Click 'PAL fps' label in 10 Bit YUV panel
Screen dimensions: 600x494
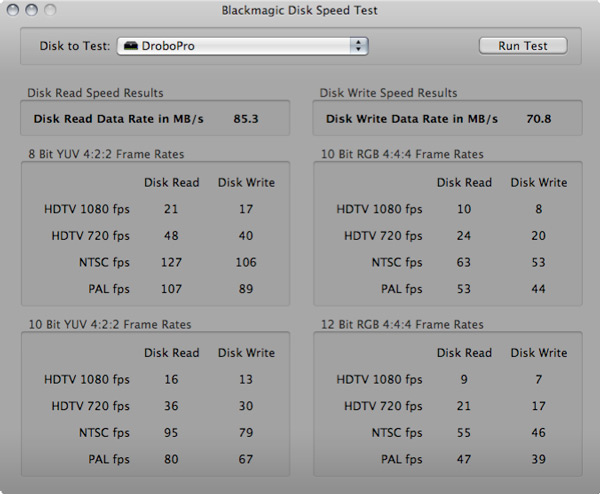coord(109,459)
